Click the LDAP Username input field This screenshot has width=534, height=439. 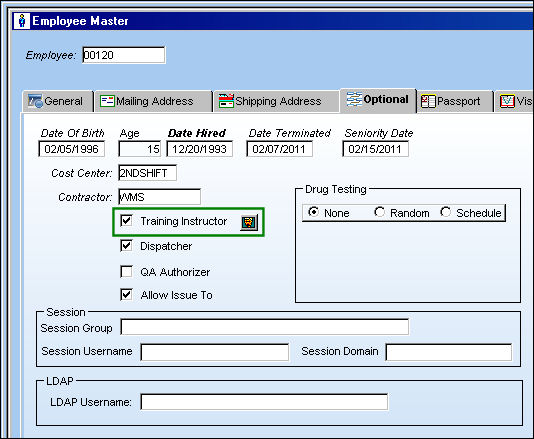(264, 402)
